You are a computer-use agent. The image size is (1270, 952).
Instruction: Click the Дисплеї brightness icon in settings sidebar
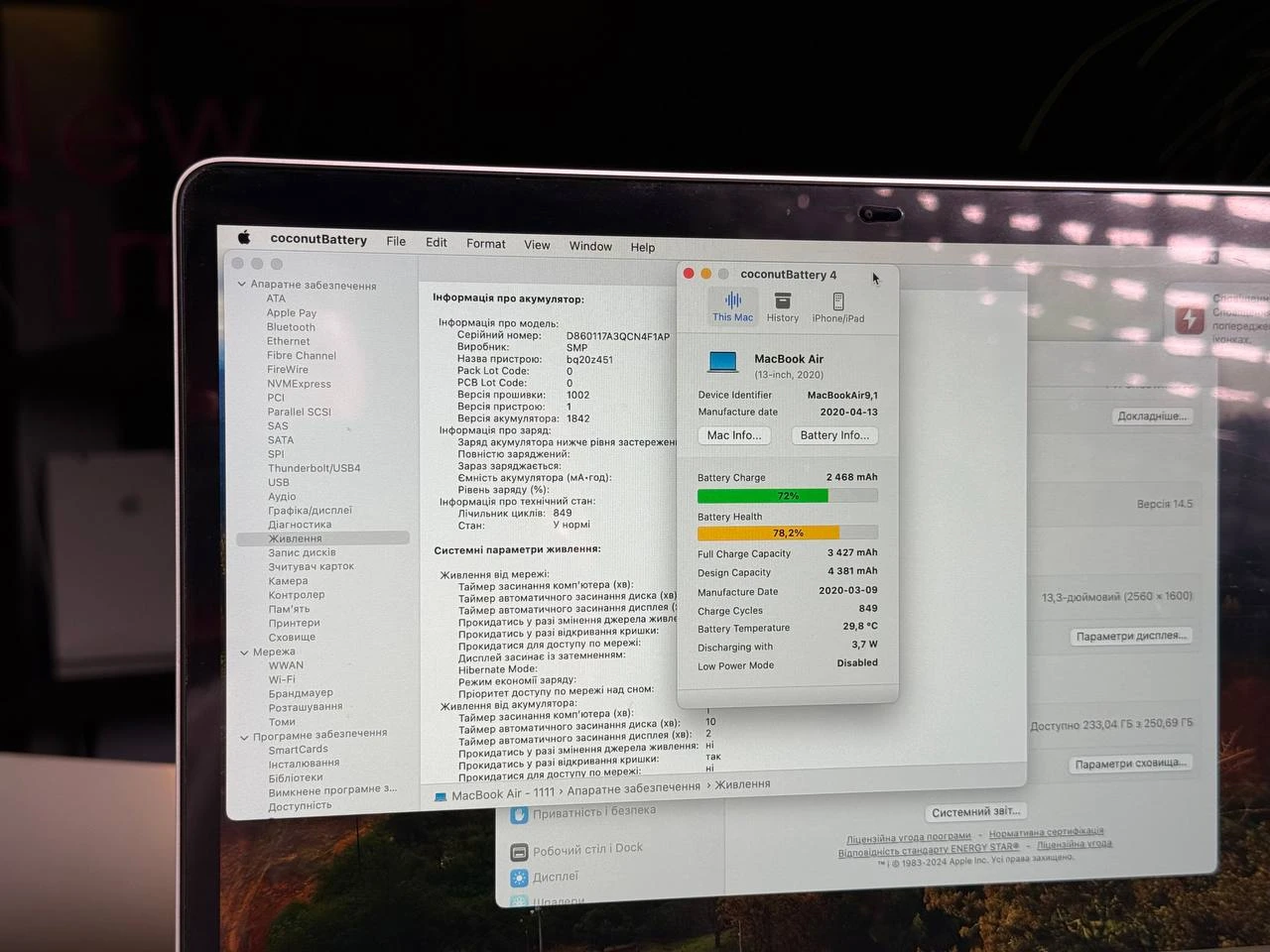pyautogui.click(x=520, y=877)
